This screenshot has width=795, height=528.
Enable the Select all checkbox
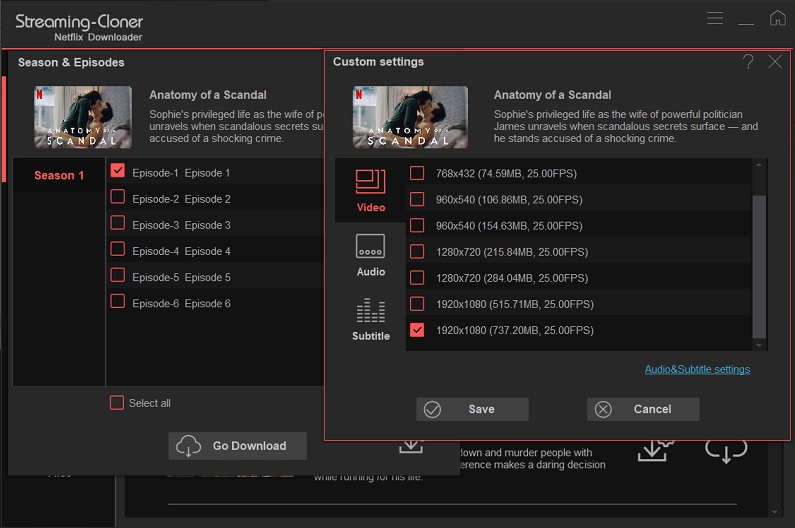(117, 403)
